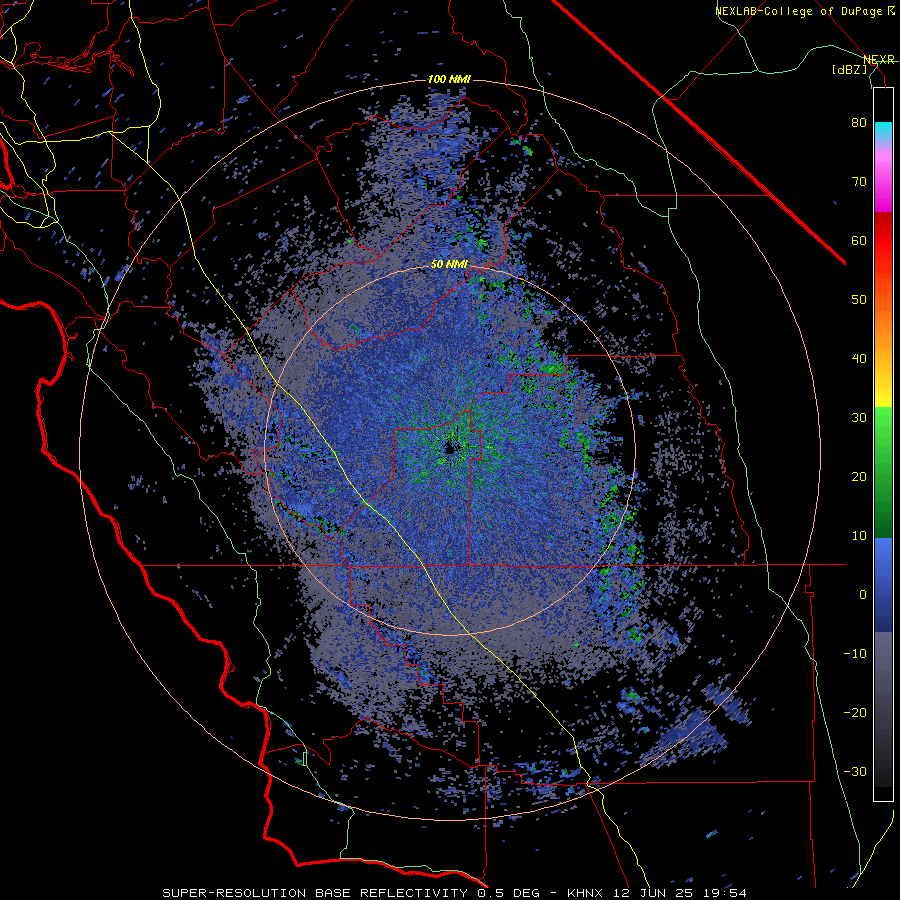Click the red band of the color bar
The width and height of the screenshot is (900, 900).
point(883,241)
